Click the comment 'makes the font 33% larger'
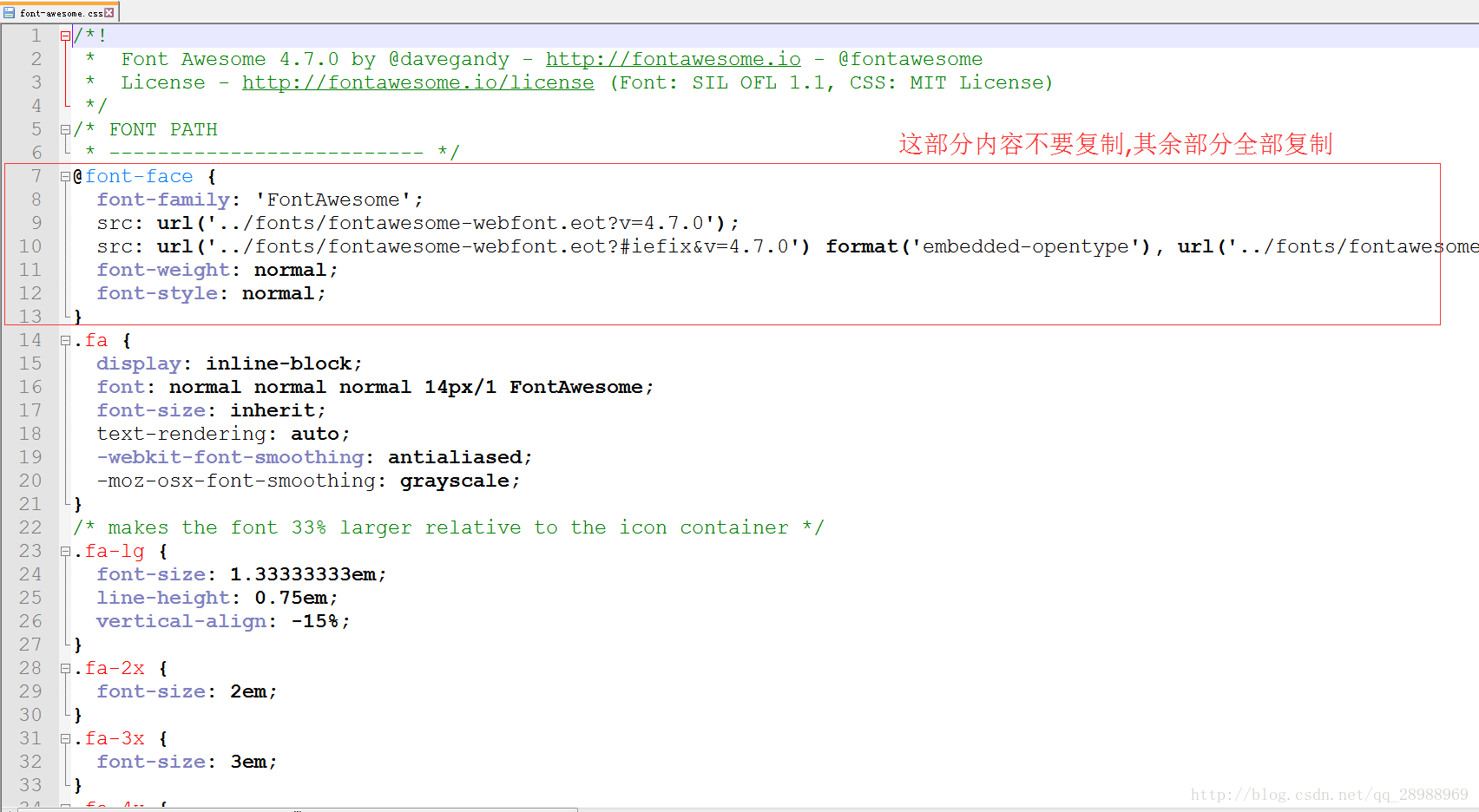The image size is (1479, 812). point(449,527)
